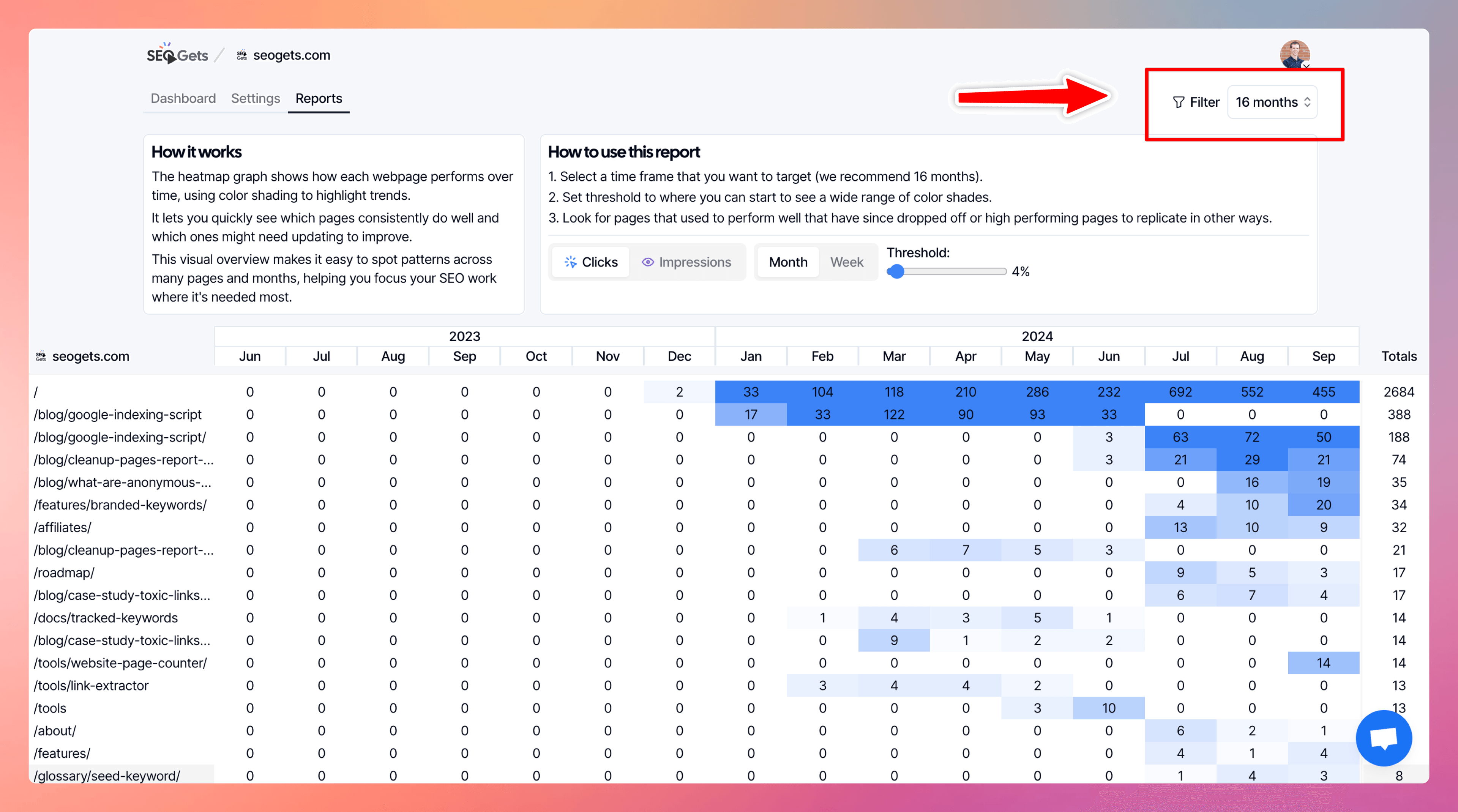
Task: Open the 16 months timeframe dropdown
Action: [1272, 102]
